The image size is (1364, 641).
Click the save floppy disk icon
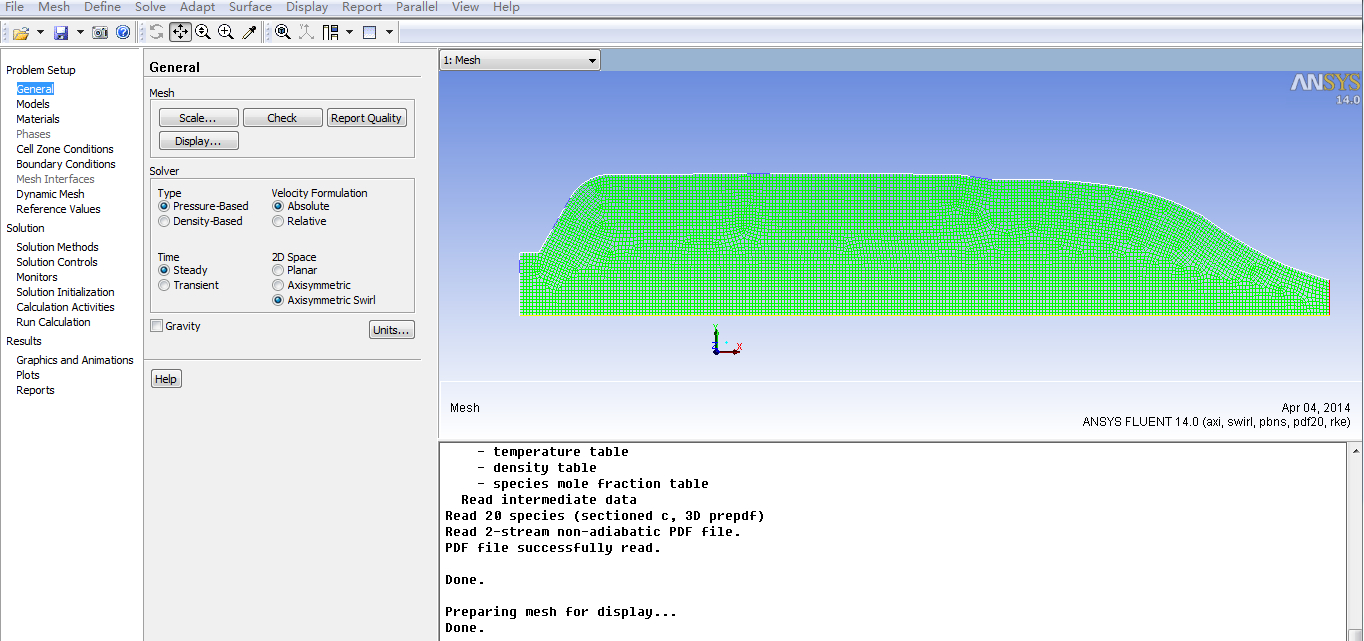pyautogui.click(x=61, y=33)
